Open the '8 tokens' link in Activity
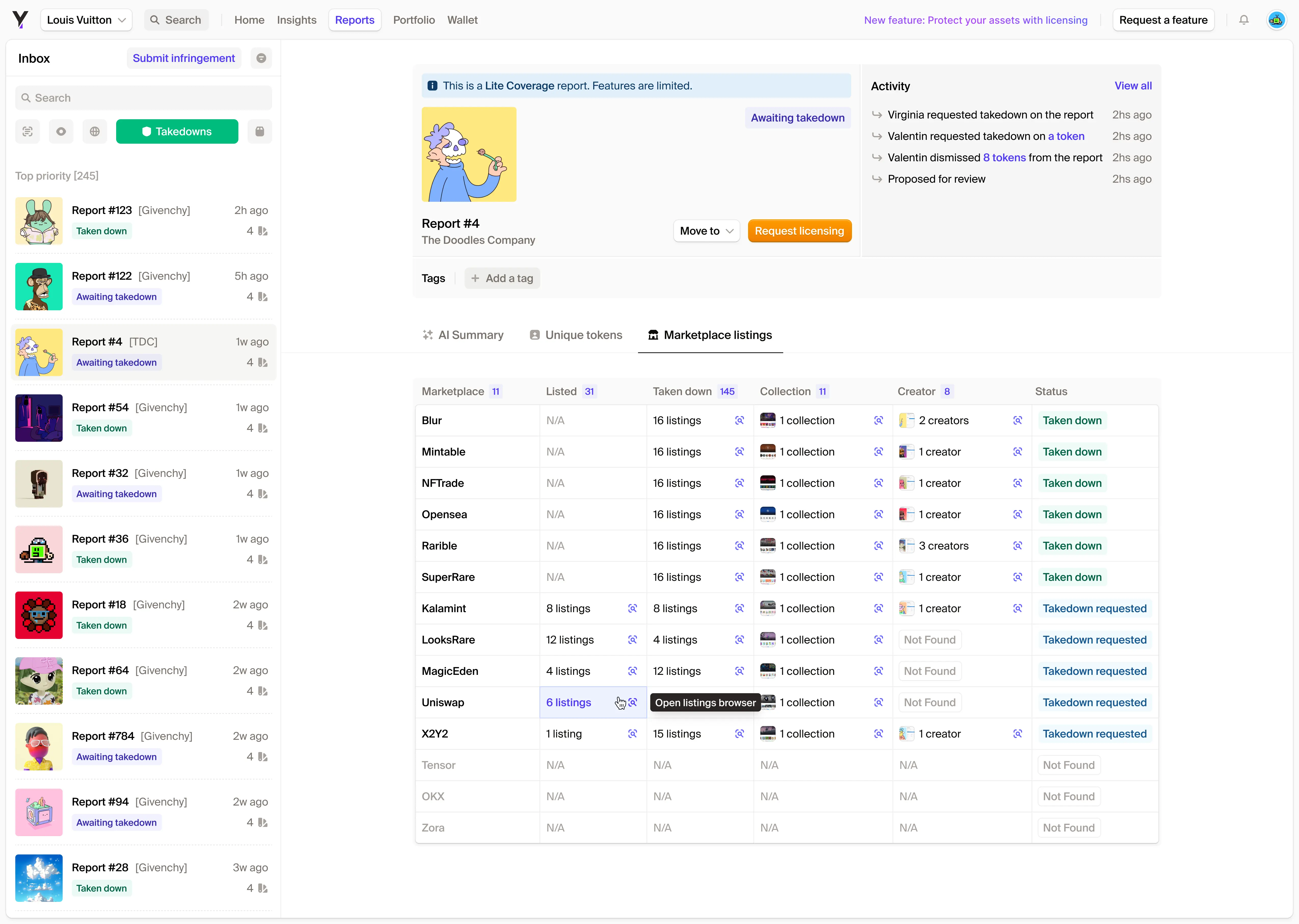This screenshot has height=924, width=1299. click(1004, 158)
